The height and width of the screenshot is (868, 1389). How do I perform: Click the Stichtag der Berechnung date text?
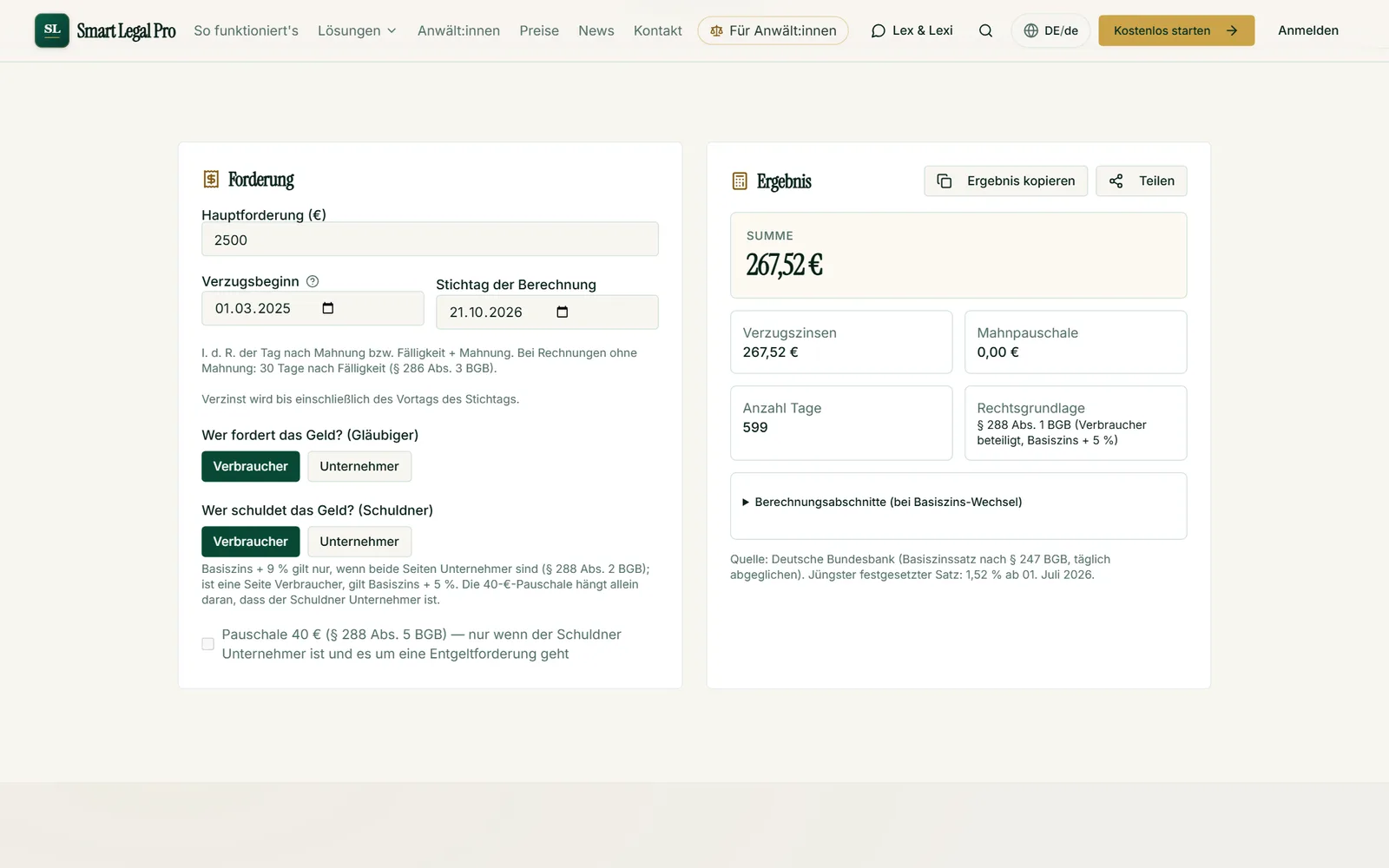pyautogui.click(x=486, y=312)
